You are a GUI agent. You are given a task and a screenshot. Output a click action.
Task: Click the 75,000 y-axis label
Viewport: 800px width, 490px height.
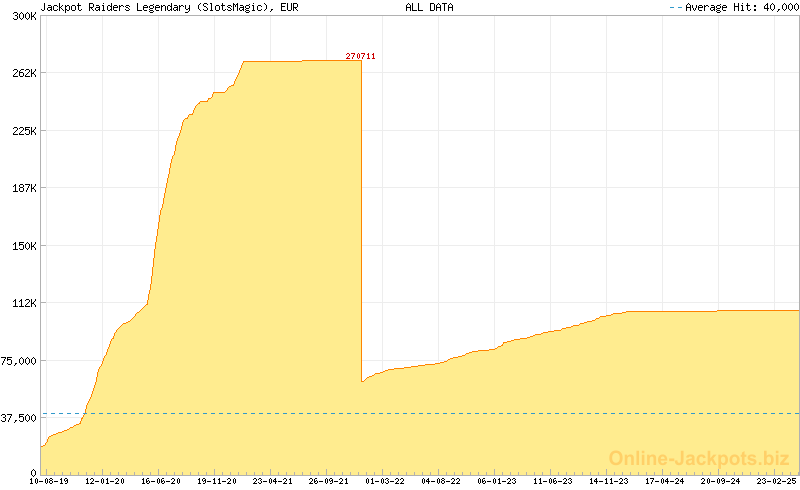19,361
